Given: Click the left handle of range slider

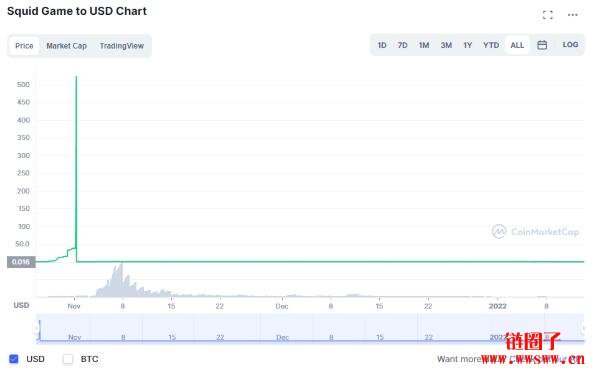Looking at the screenshot, I should (38, 329).
